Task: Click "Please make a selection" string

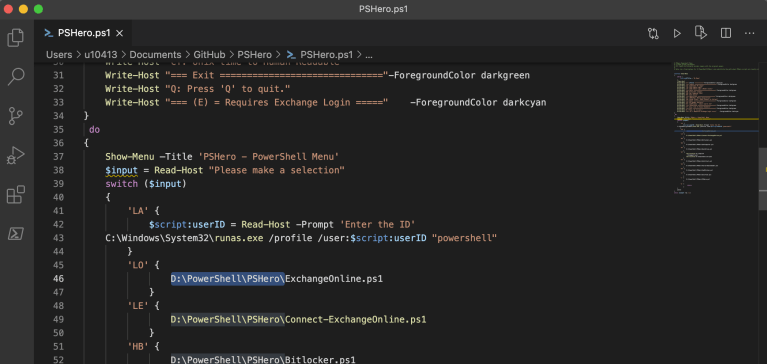Action: (x=276, y=170)
